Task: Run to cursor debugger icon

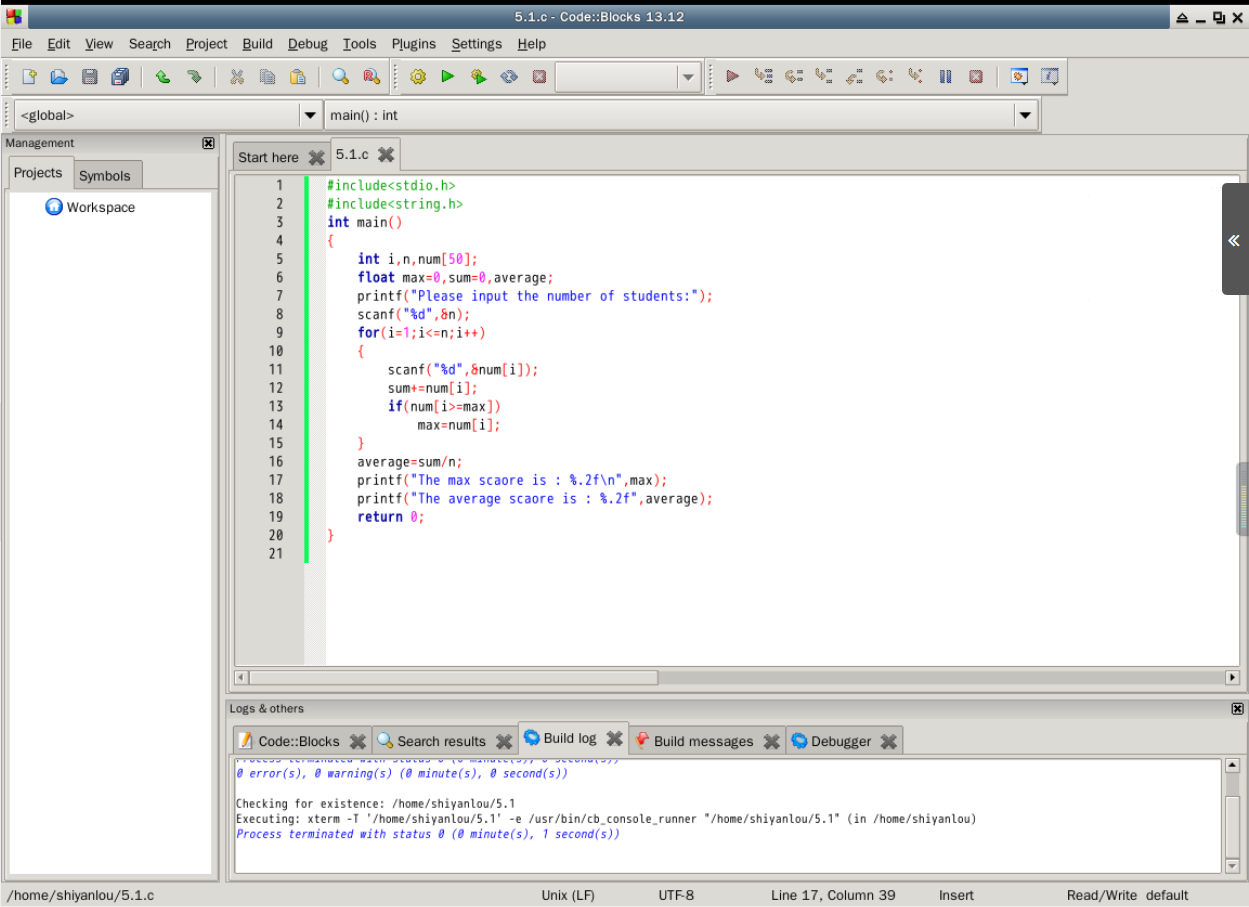Action: pos(763,76)
